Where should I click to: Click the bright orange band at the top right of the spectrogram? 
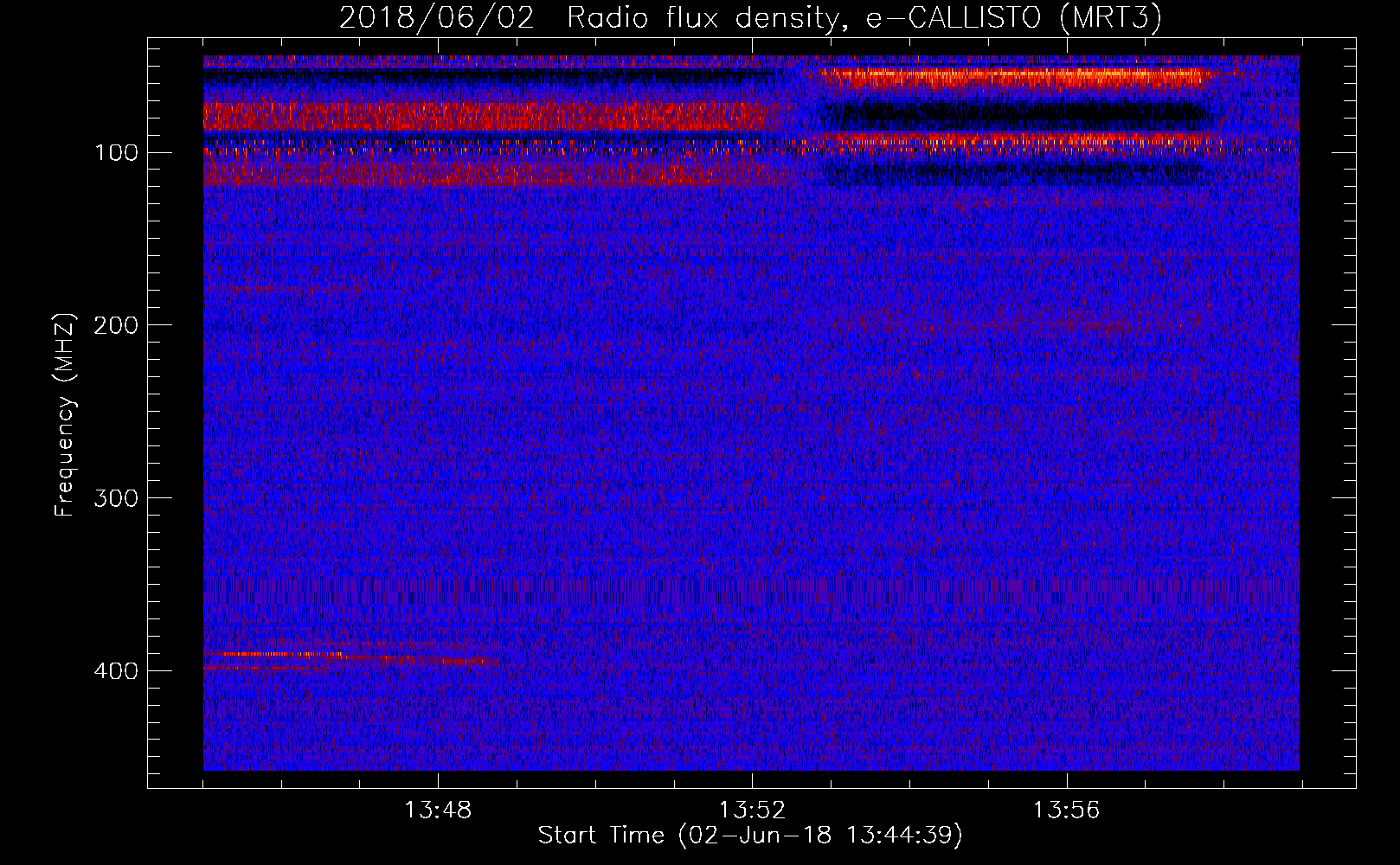click(x=1012, y=78)
